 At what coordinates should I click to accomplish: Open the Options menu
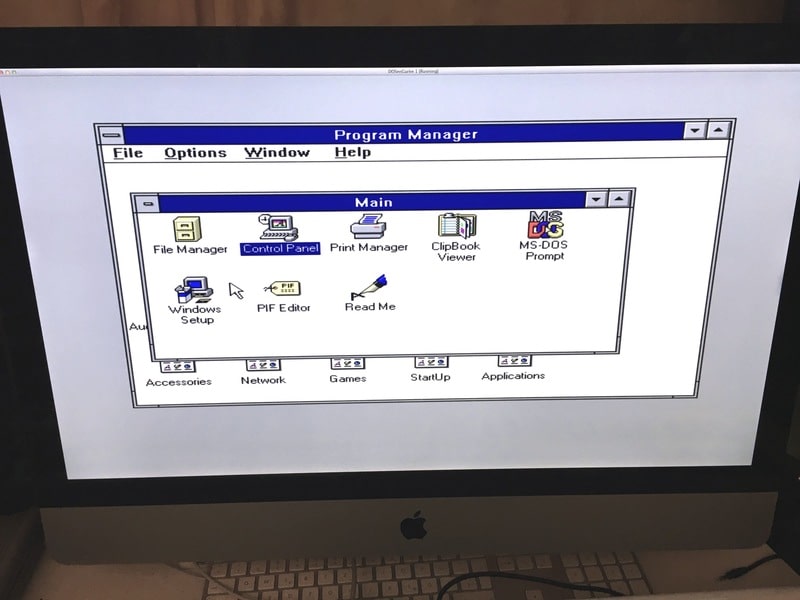pos(195,153)
